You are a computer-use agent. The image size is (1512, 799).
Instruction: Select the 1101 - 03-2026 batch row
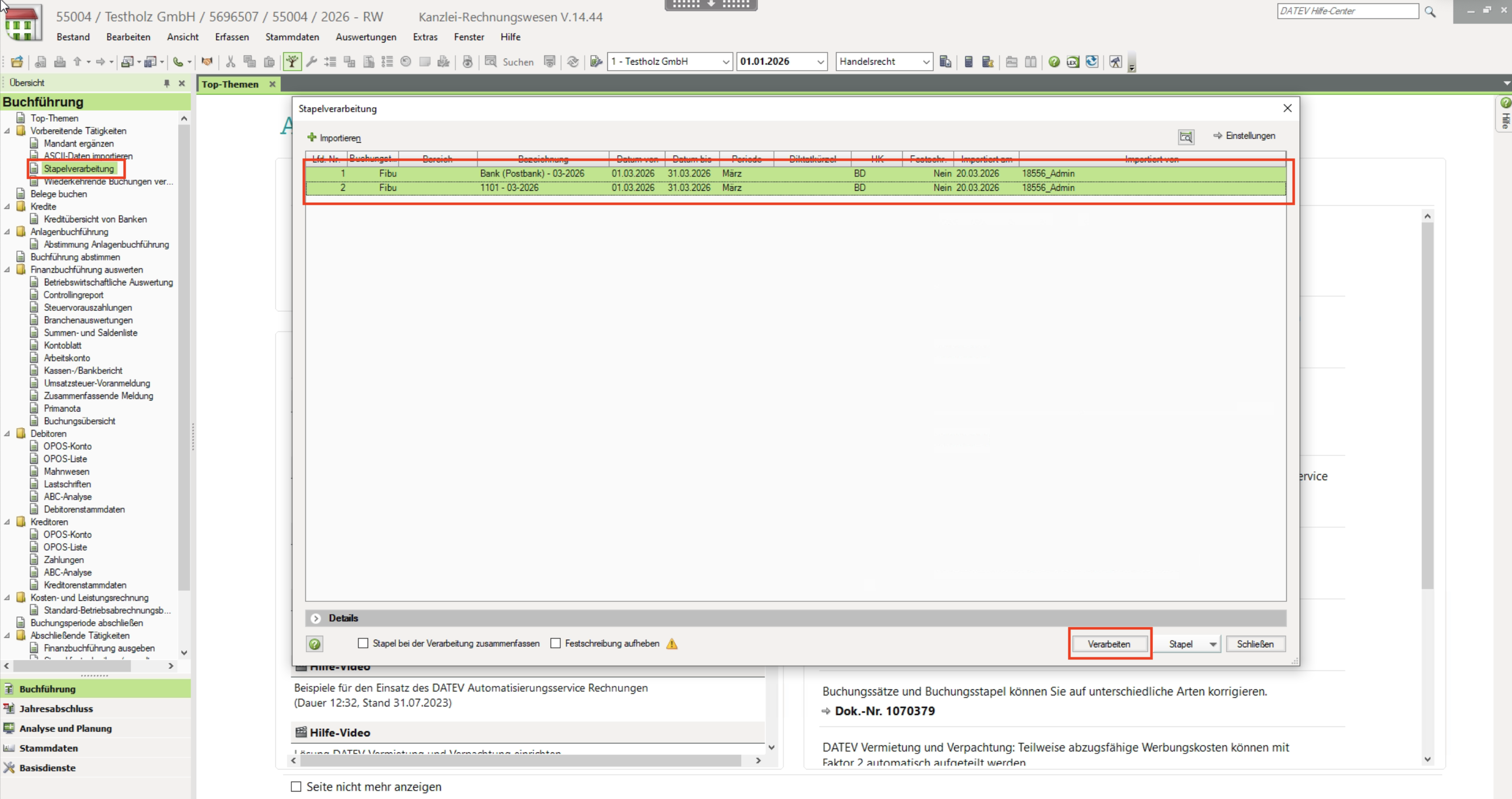coord(796,188)
